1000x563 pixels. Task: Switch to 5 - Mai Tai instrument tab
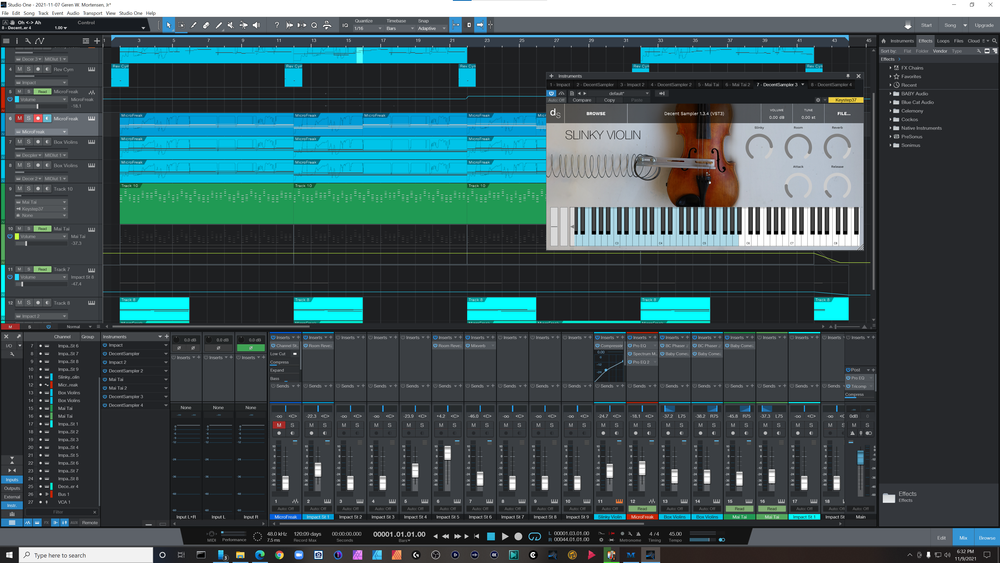tap(708, 84)
